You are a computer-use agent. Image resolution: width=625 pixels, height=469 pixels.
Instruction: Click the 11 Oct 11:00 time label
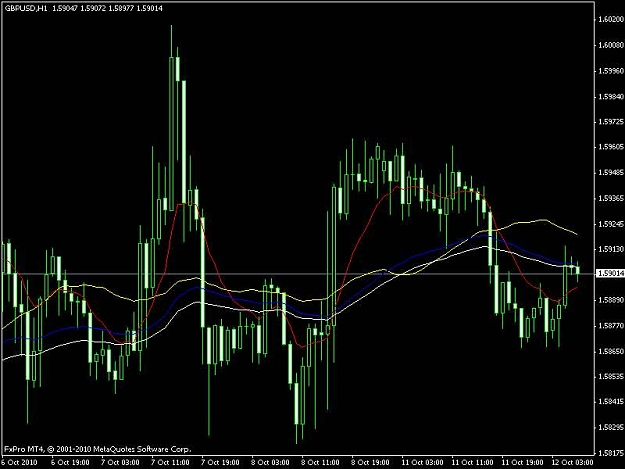(x=472, y=462)
